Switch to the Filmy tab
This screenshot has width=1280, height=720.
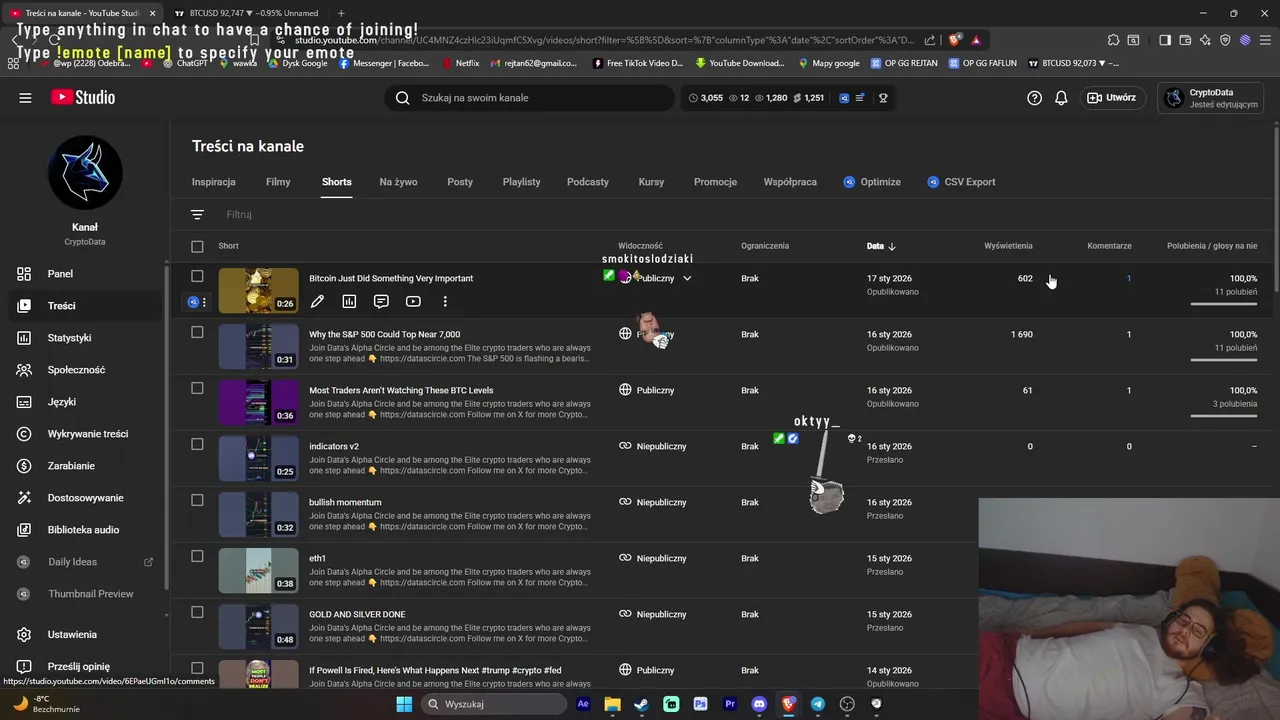[278, 182]
